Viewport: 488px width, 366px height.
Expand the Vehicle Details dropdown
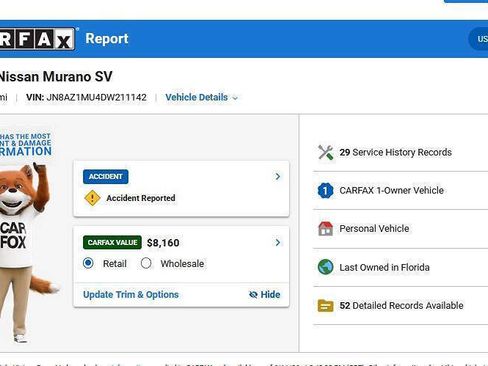point(202,97)
